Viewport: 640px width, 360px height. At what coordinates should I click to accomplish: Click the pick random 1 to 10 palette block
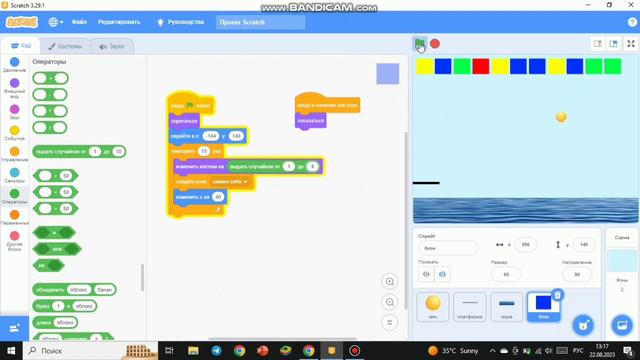click(79, 151)
